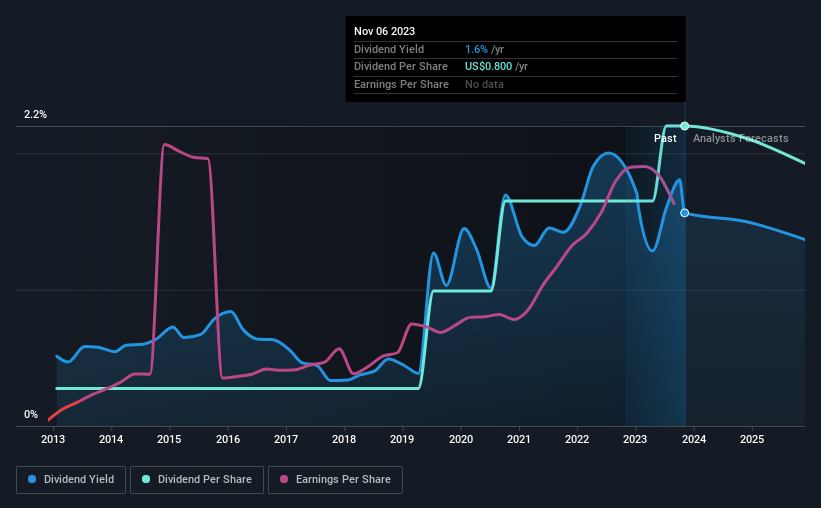The height and width of the screenshot is (508, 821).
Task: Click the 2021 x-axis label
Action: pyautogui.click(x=519, y=439)
